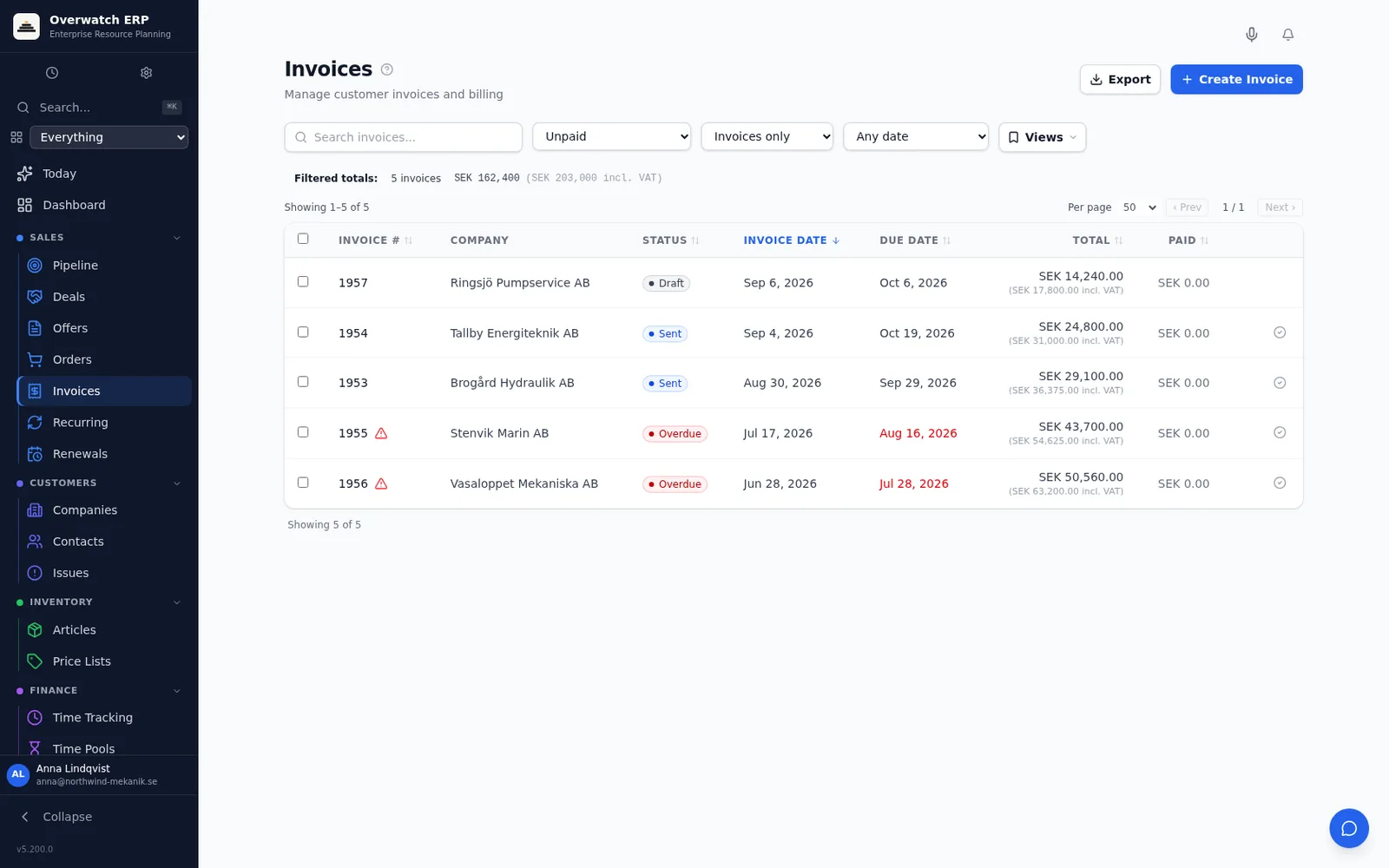Sort the table by the Paid column
The width and height of the screenshot is (1389, 868).
click(1188, 240)
